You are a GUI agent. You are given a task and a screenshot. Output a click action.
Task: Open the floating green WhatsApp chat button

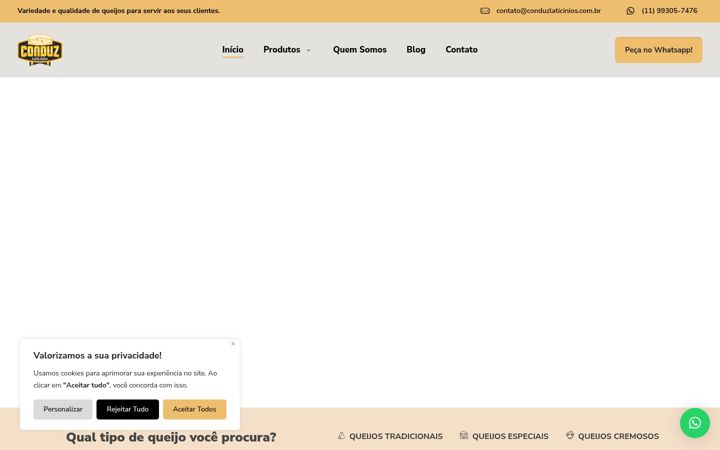pyautogui.click(x=695, y=422)
